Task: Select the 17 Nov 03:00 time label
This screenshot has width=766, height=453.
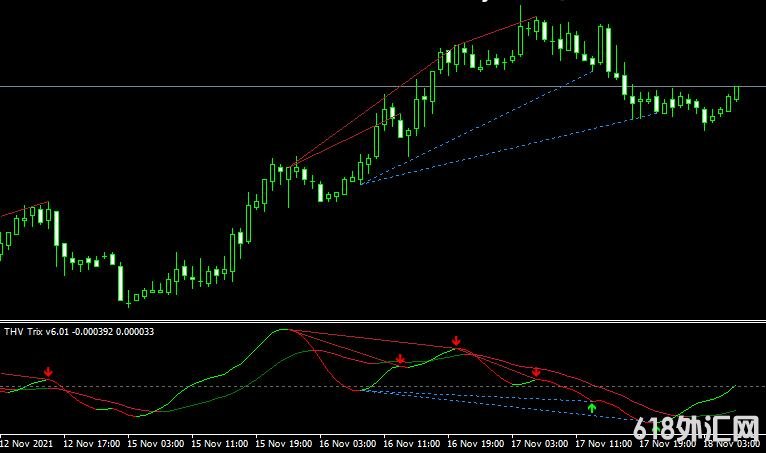Action: [540, 442]
